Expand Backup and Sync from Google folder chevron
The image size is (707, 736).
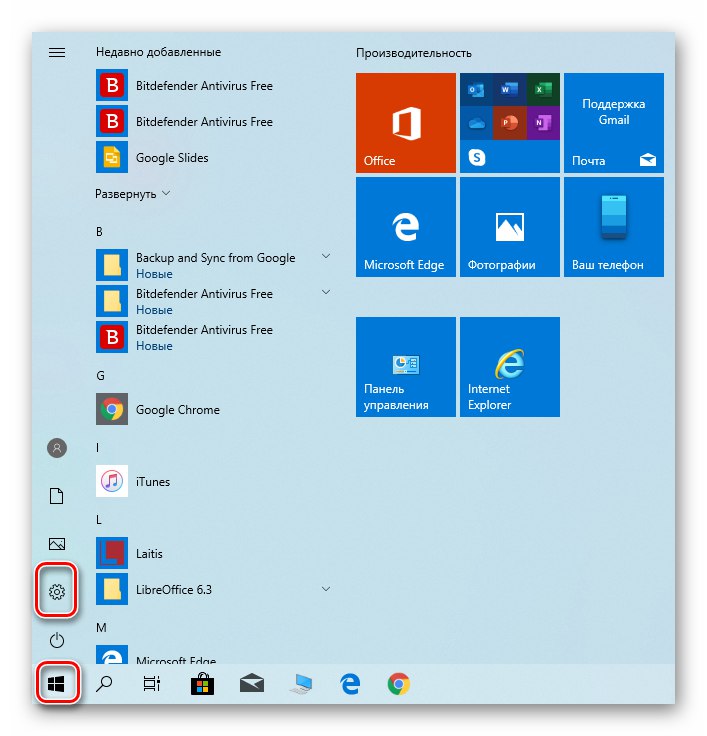click(x=326, y=256)
